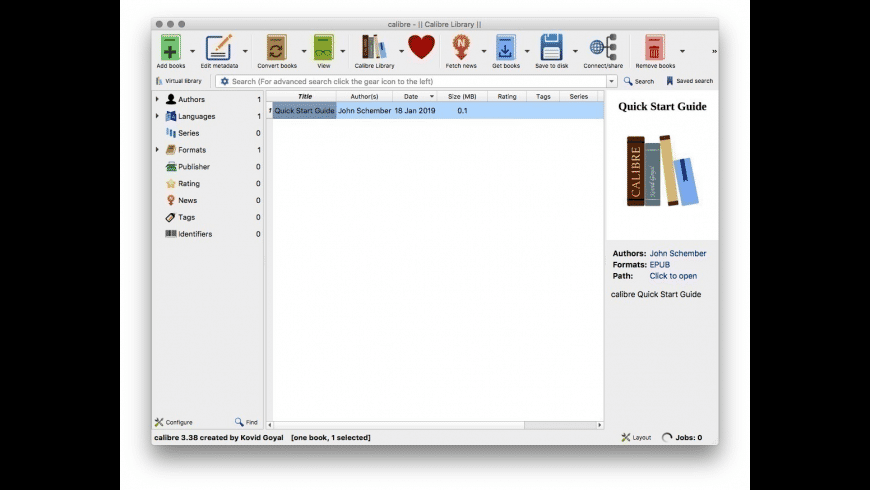Click the Search button
The height and width of the screenshot is (490, 870).
point(639,81)
